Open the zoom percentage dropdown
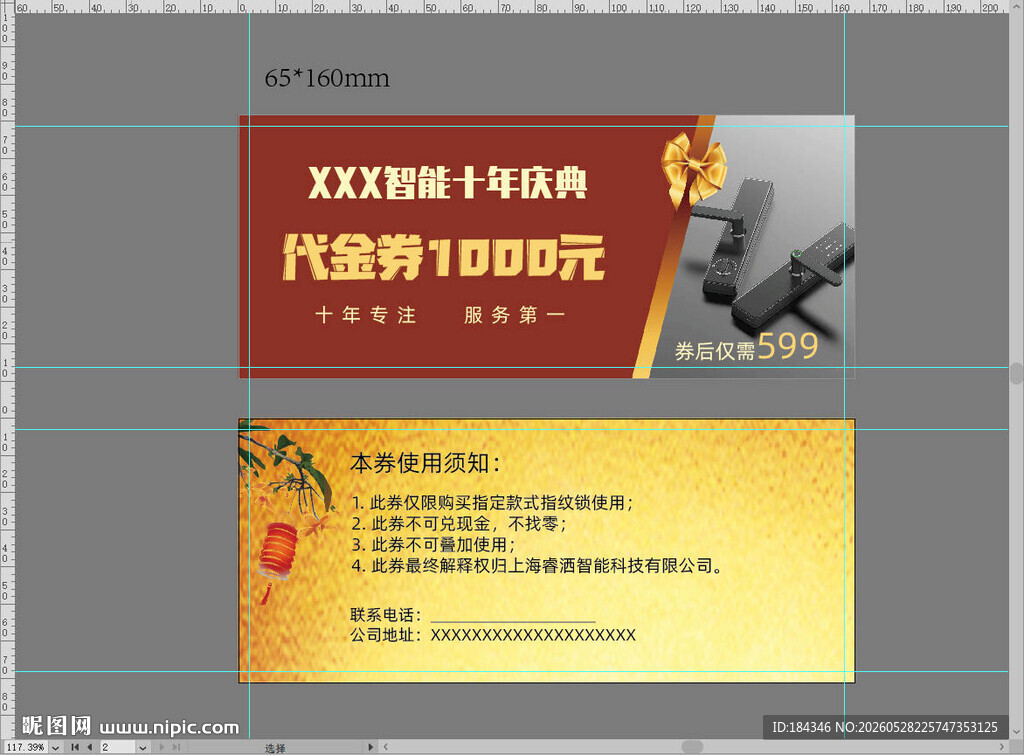Image resolution: width=1024 pixels, height=755 pixels. pyautogui.click(x=56, y=747)
